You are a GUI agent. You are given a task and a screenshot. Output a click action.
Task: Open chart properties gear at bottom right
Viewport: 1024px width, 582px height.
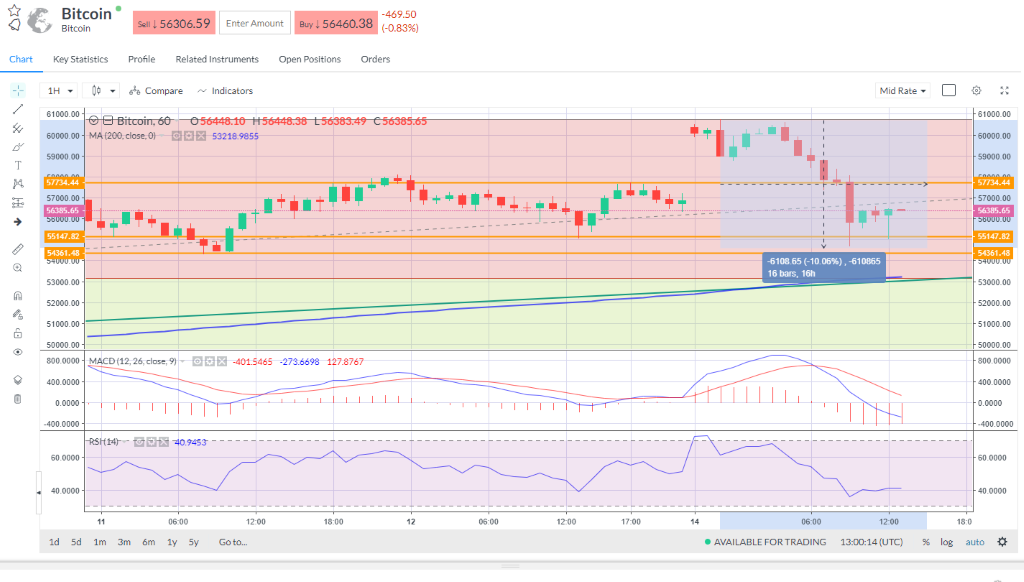[1002, 542]
